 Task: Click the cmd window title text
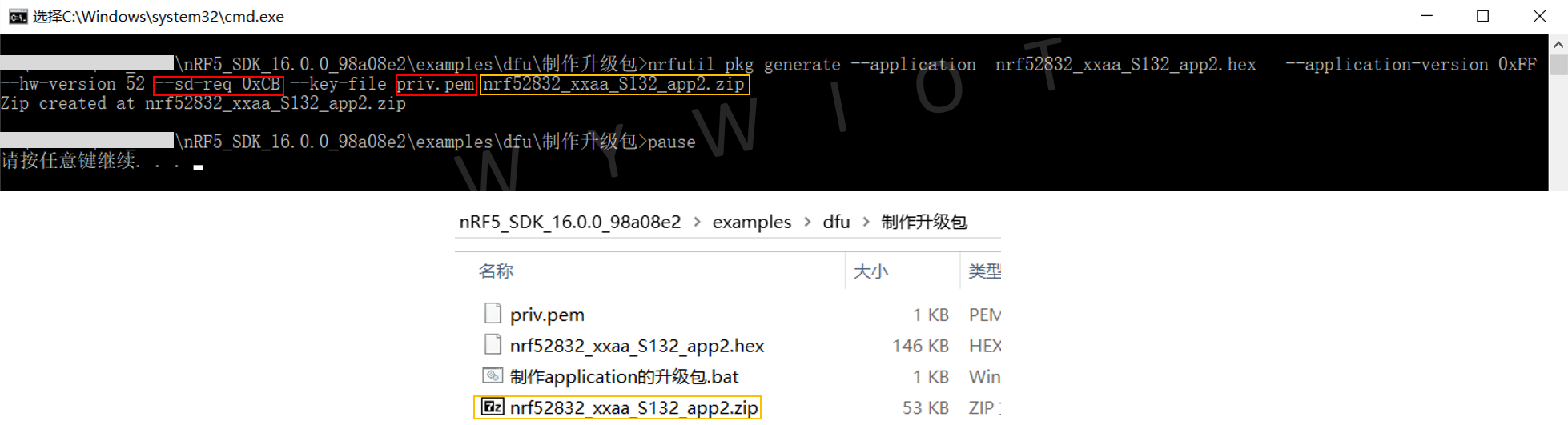tap(159, 17)
